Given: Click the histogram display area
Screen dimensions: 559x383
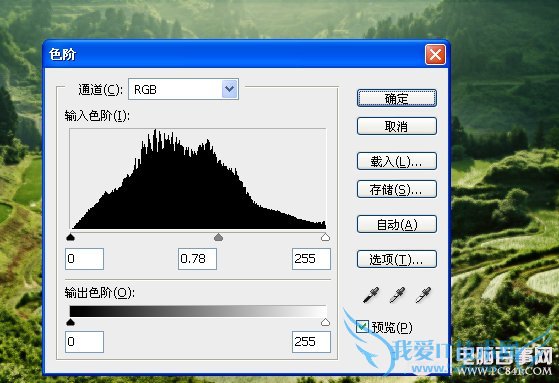Looking at the screenshot, I should coord(198,179).
